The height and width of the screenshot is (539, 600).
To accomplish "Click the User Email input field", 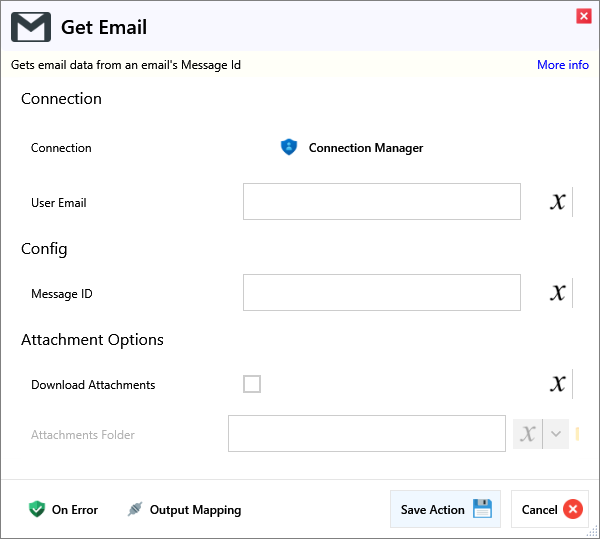I will pos(381,202).
